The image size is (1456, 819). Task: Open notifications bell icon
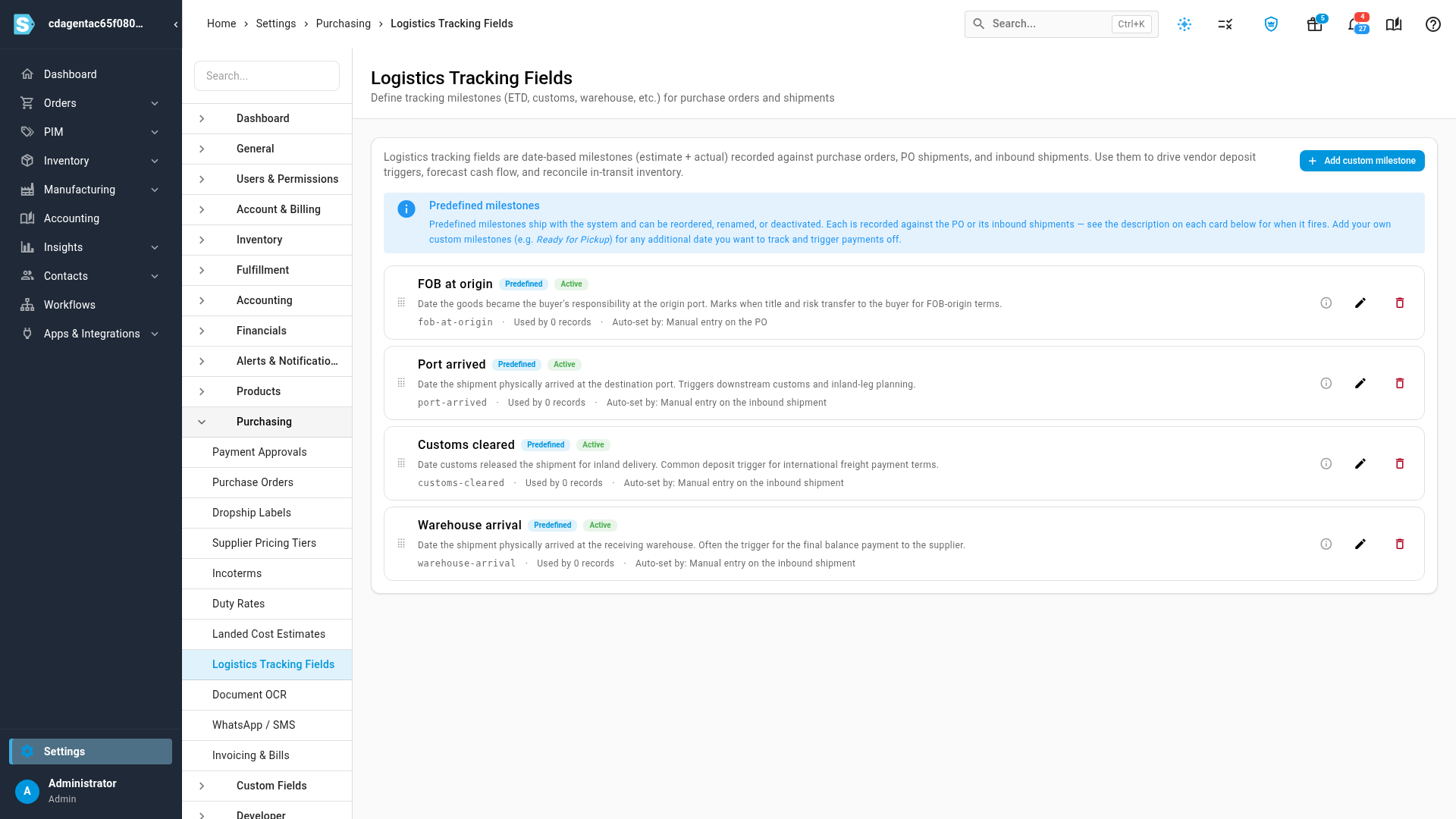[x=1356, y=24]
